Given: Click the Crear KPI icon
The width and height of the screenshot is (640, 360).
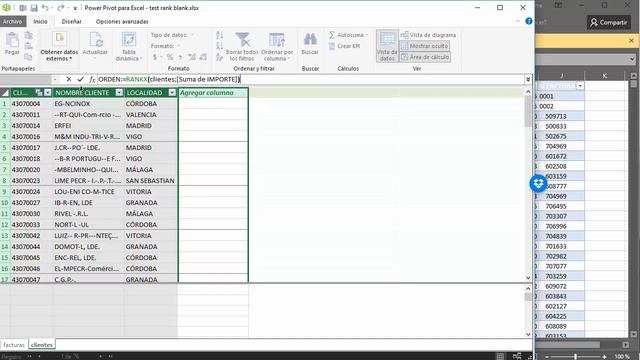Looking at the screenshot, I should tap(331, 46).
